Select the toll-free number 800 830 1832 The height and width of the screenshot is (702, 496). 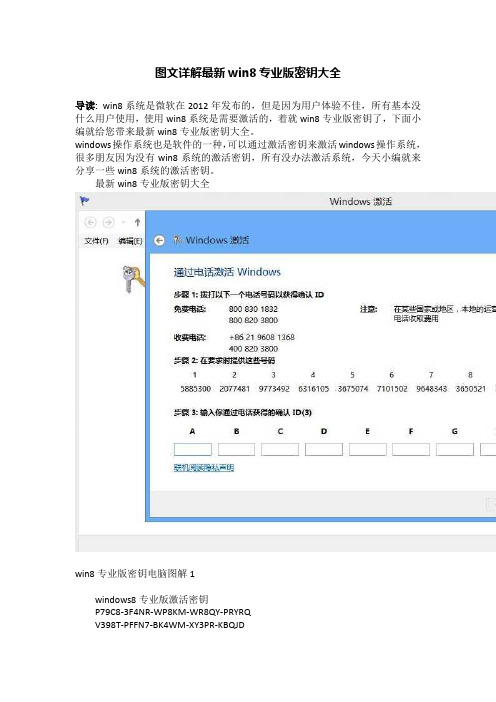click(x=253, y=309)
